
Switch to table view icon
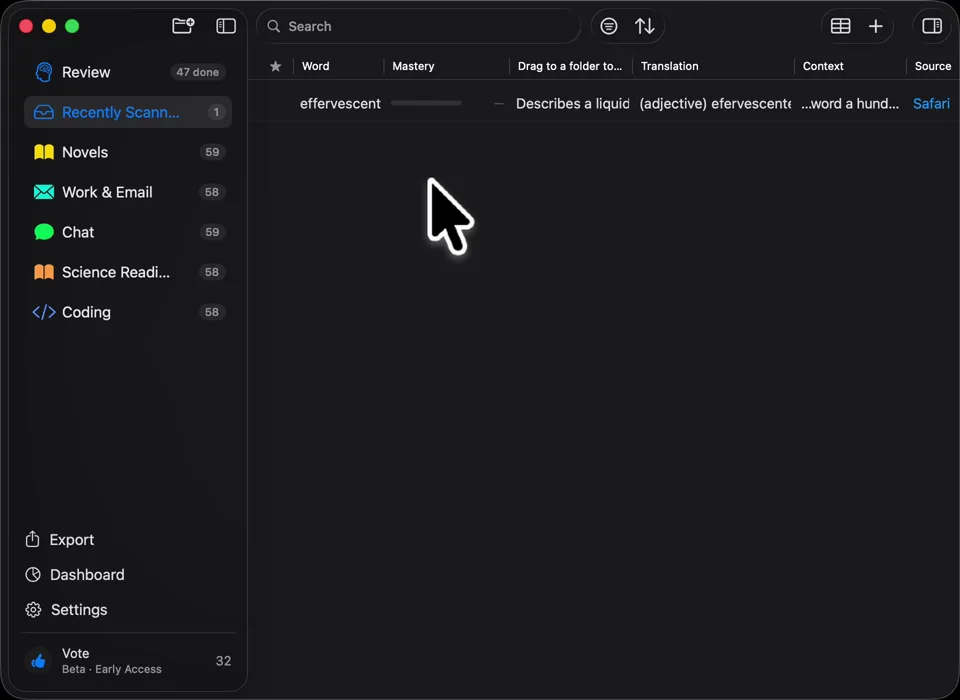840,26
